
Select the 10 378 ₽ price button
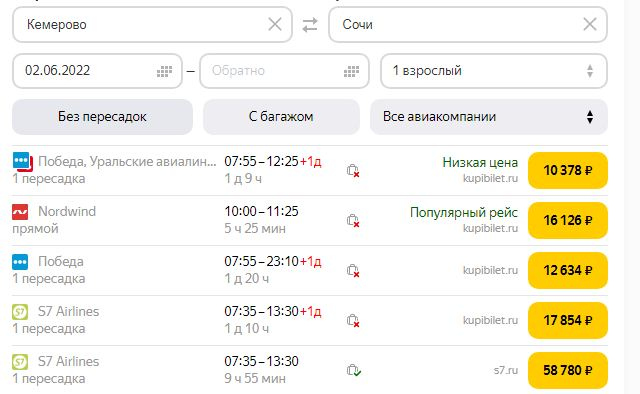[x=567, y=170]
